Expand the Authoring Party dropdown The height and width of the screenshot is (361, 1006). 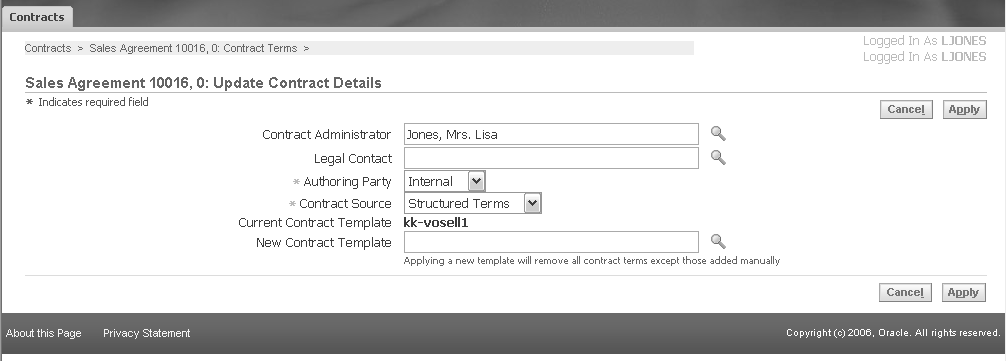click(x=445, y=181)
